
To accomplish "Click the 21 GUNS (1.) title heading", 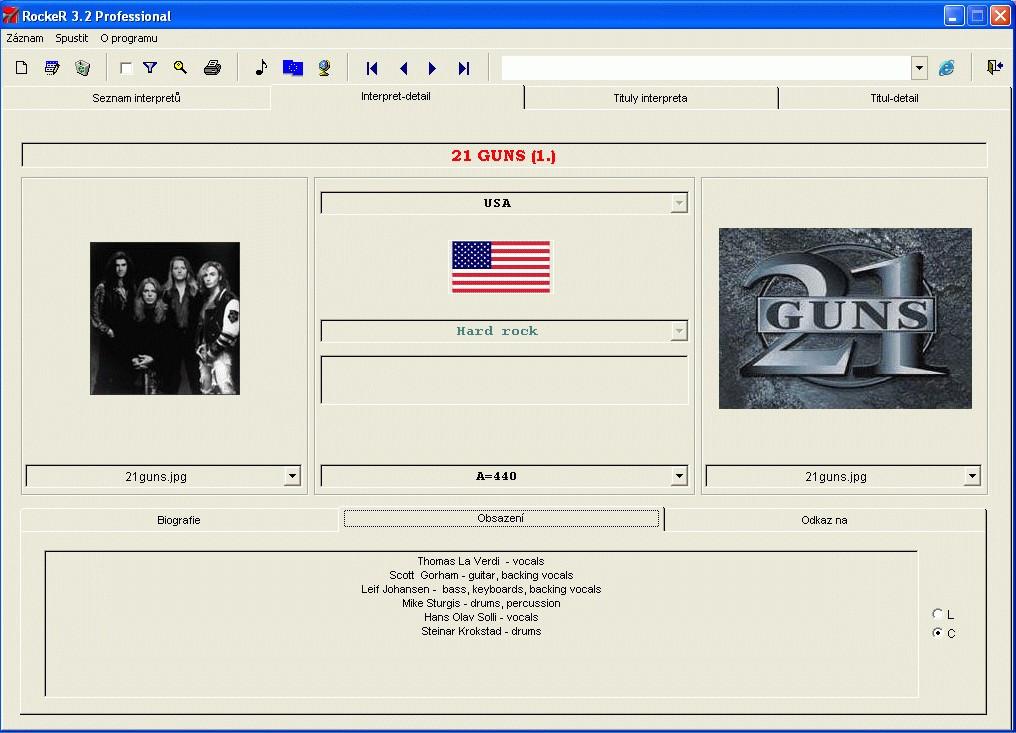I will pyautogui.click(x=503, y=156).
